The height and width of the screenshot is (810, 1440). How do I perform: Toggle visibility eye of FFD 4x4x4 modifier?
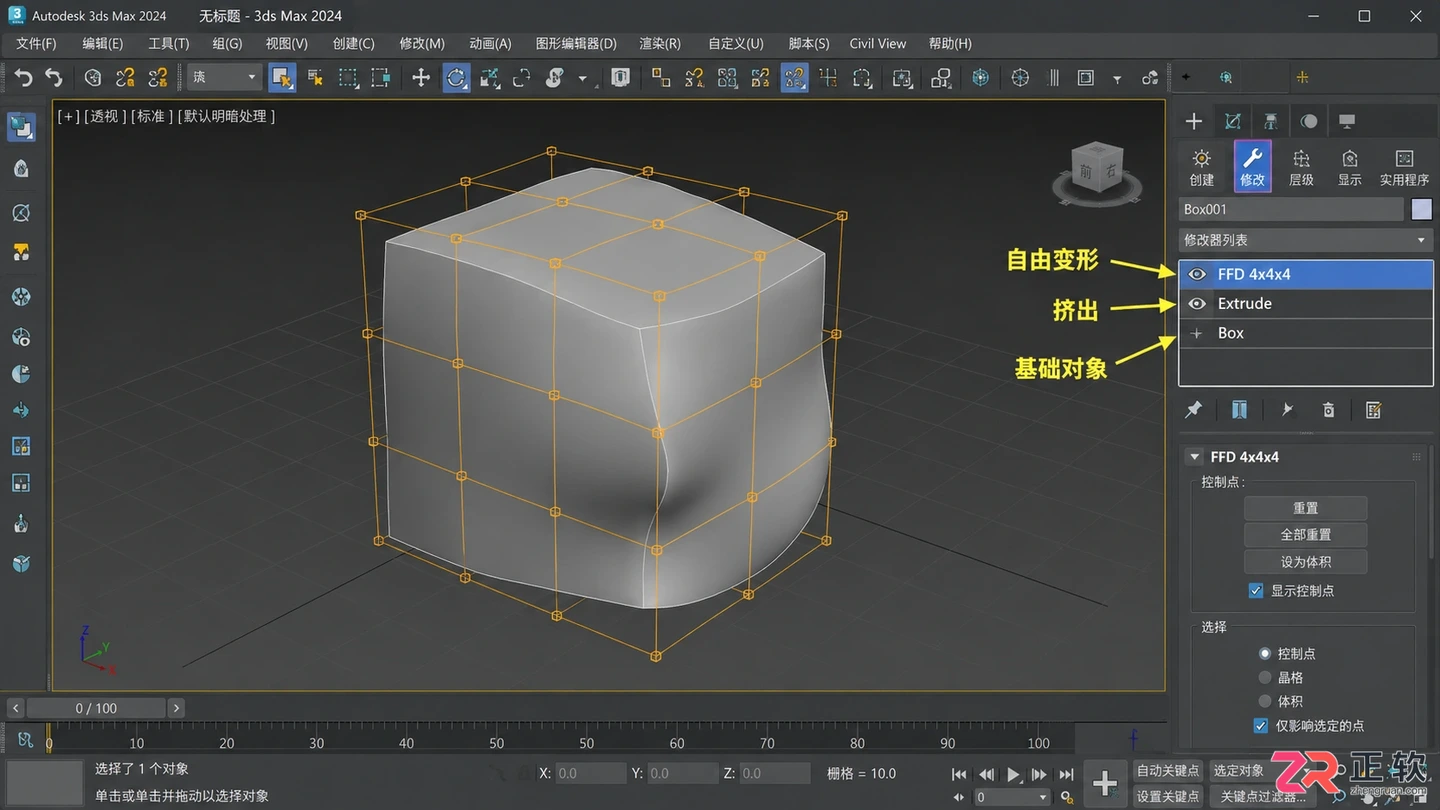pyautogui.click(x=1197, y=274)
